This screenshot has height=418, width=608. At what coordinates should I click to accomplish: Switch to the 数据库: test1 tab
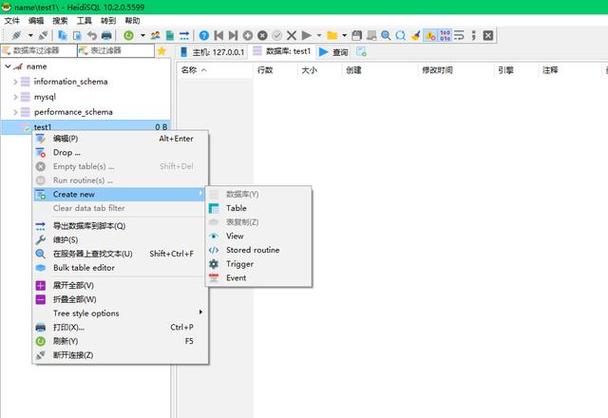click(282, 52)
